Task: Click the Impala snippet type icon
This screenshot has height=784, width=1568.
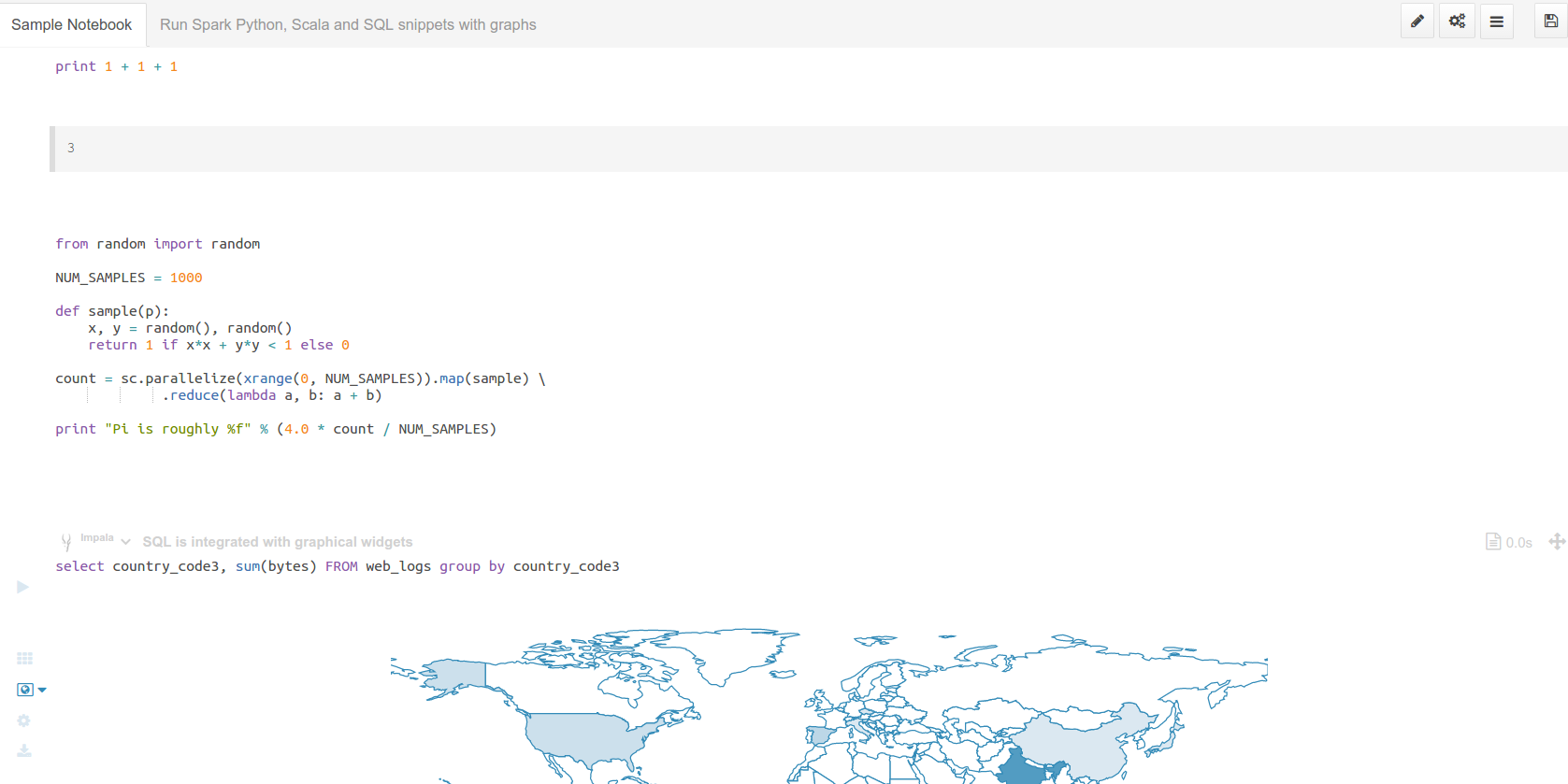Action: click(x=66, y=541)
